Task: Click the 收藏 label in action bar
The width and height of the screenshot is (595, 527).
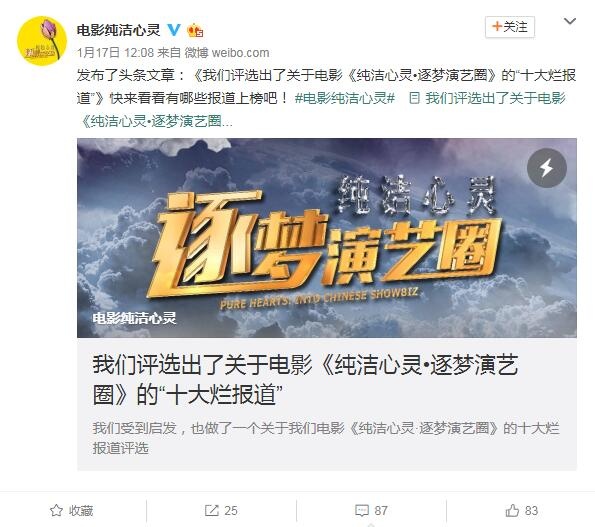Action: pos(81,511)
